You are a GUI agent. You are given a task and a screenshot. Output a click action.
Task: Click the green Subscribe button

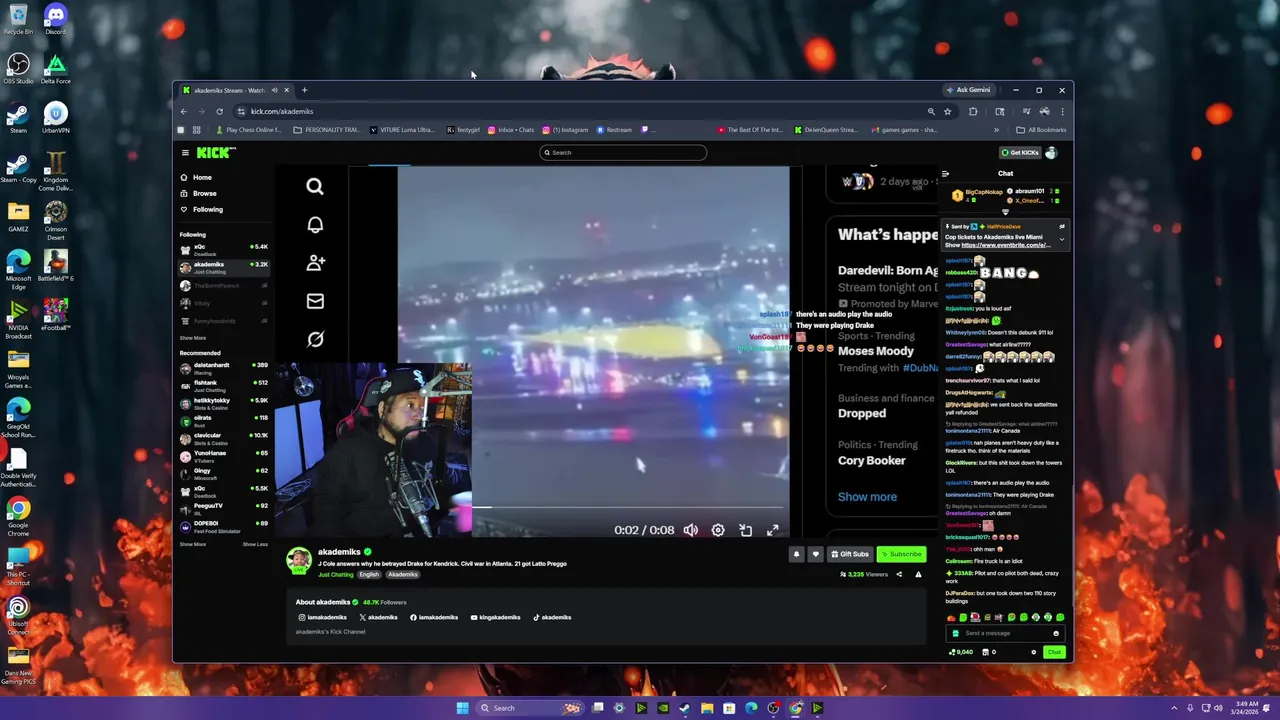tap(901, 554)
